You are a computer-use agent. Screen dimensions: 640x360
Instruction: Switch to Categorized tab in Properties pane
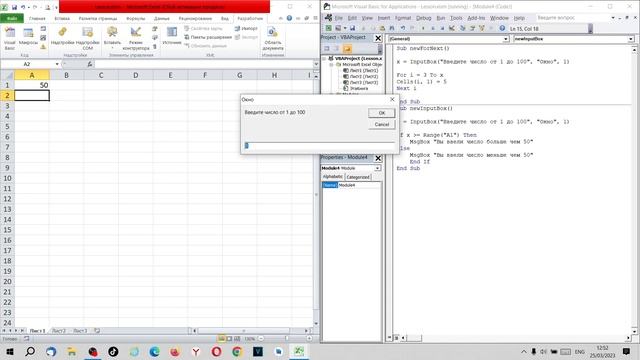[x=358, y=177]
